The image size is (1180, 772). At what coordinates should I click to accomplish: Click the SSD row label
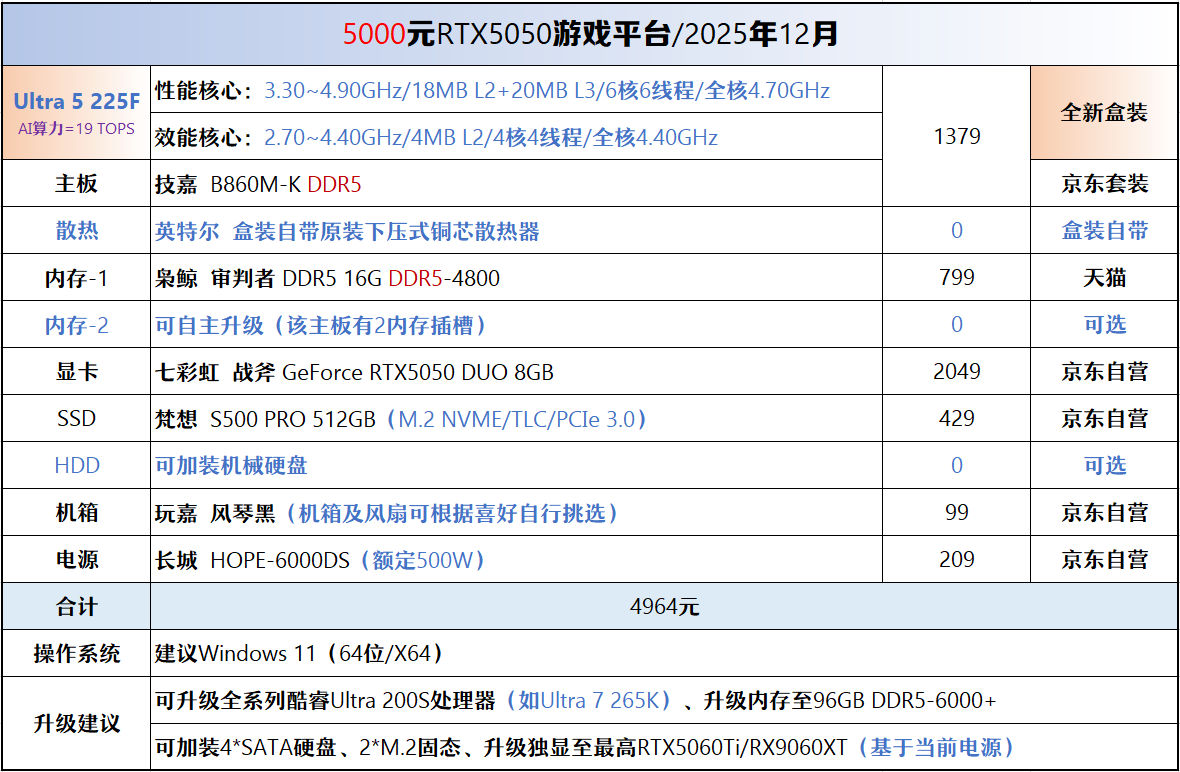click(x=77, y=418)
